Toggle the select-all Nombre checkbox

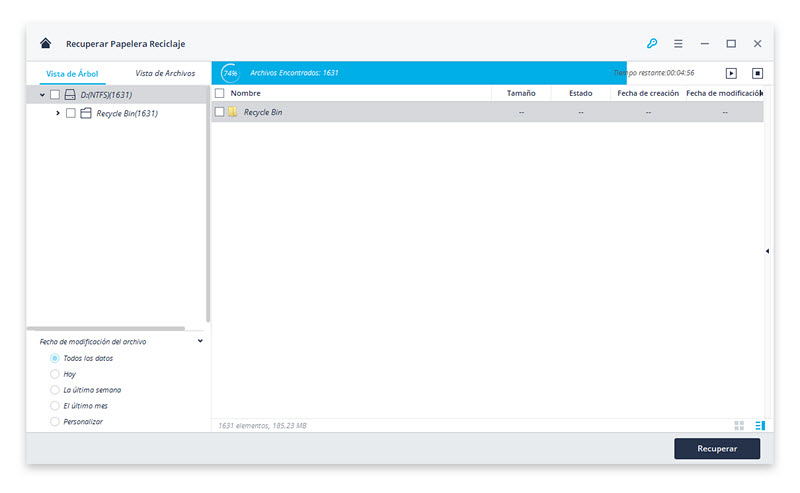pyautogui.click(x=219, y=93)
